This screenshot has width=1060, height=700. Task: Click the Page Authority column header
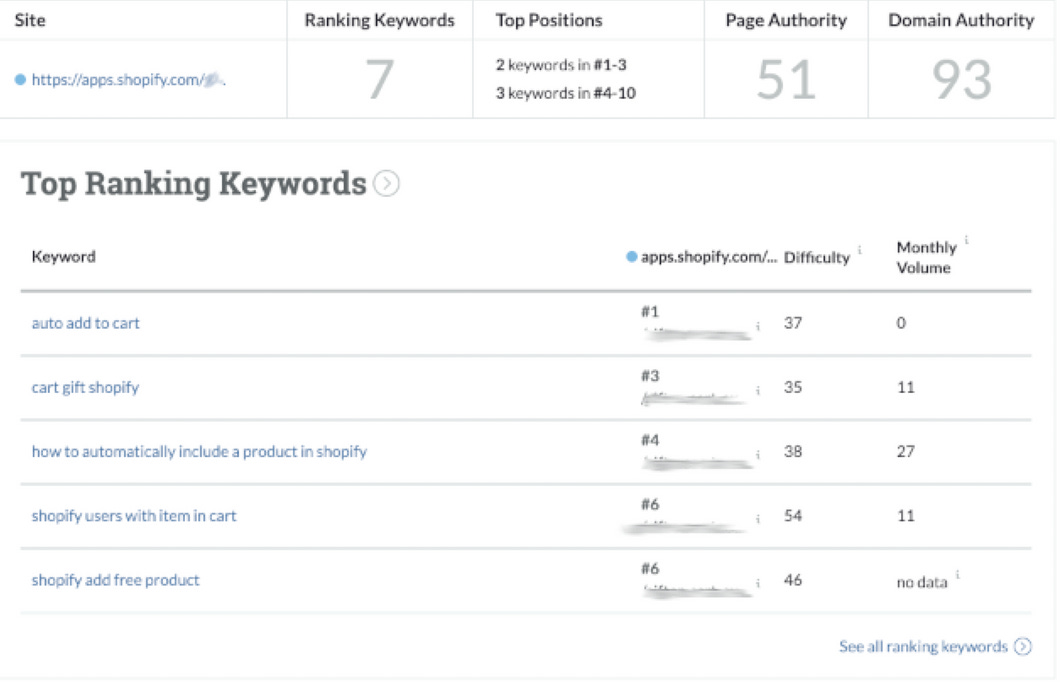point(786,20)
